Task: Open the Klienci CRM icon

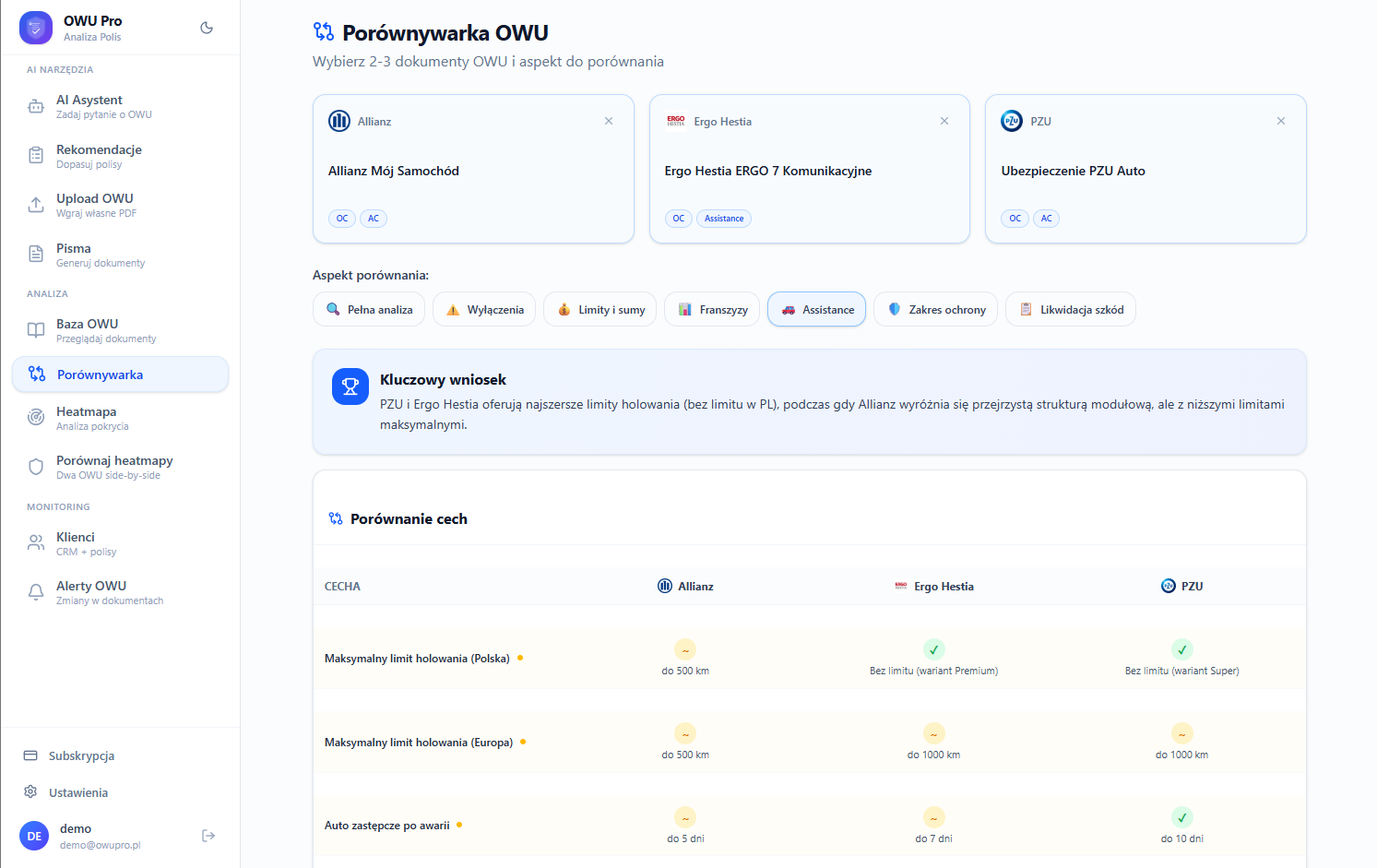Action: 35,542
